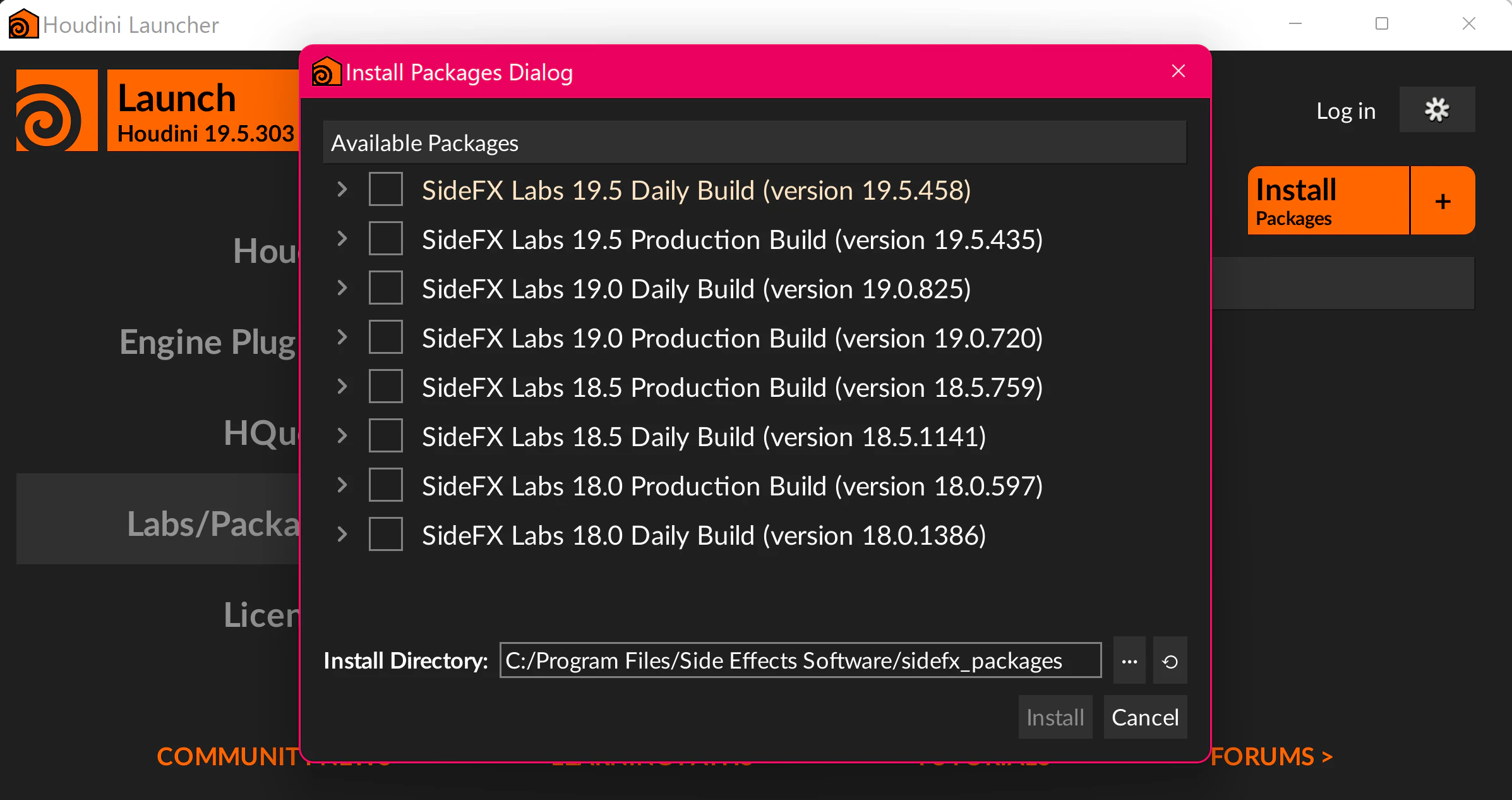Minimize the Houdini Launcher window
Screen dimensions: 1512x800
point(1295,24)
